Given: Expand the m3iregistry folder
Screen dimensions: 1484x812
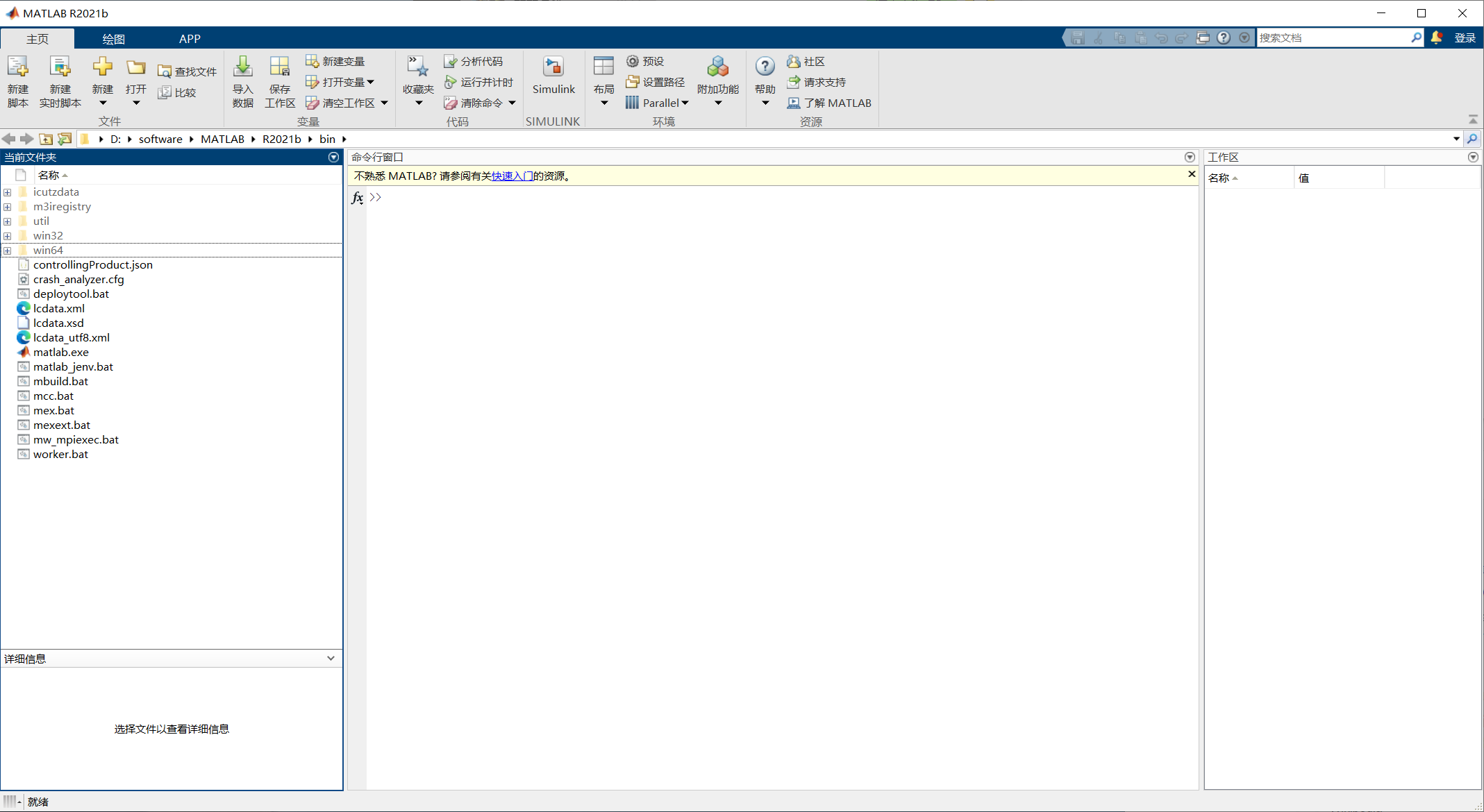Looking at the screenshot, I should click(7, 207).
